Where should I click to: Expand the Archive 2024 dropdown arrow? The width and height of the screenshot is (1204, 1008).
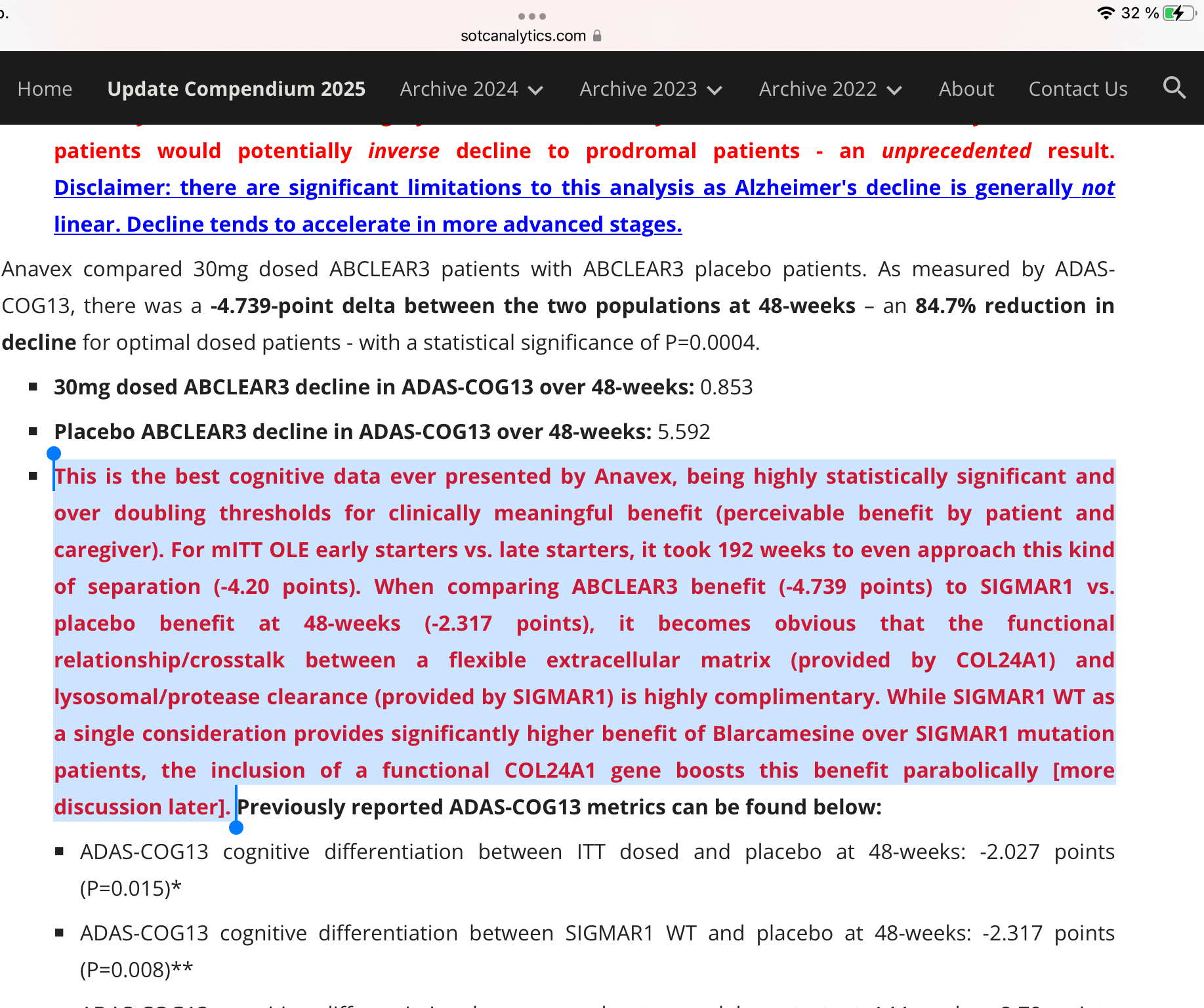(535, 90)
